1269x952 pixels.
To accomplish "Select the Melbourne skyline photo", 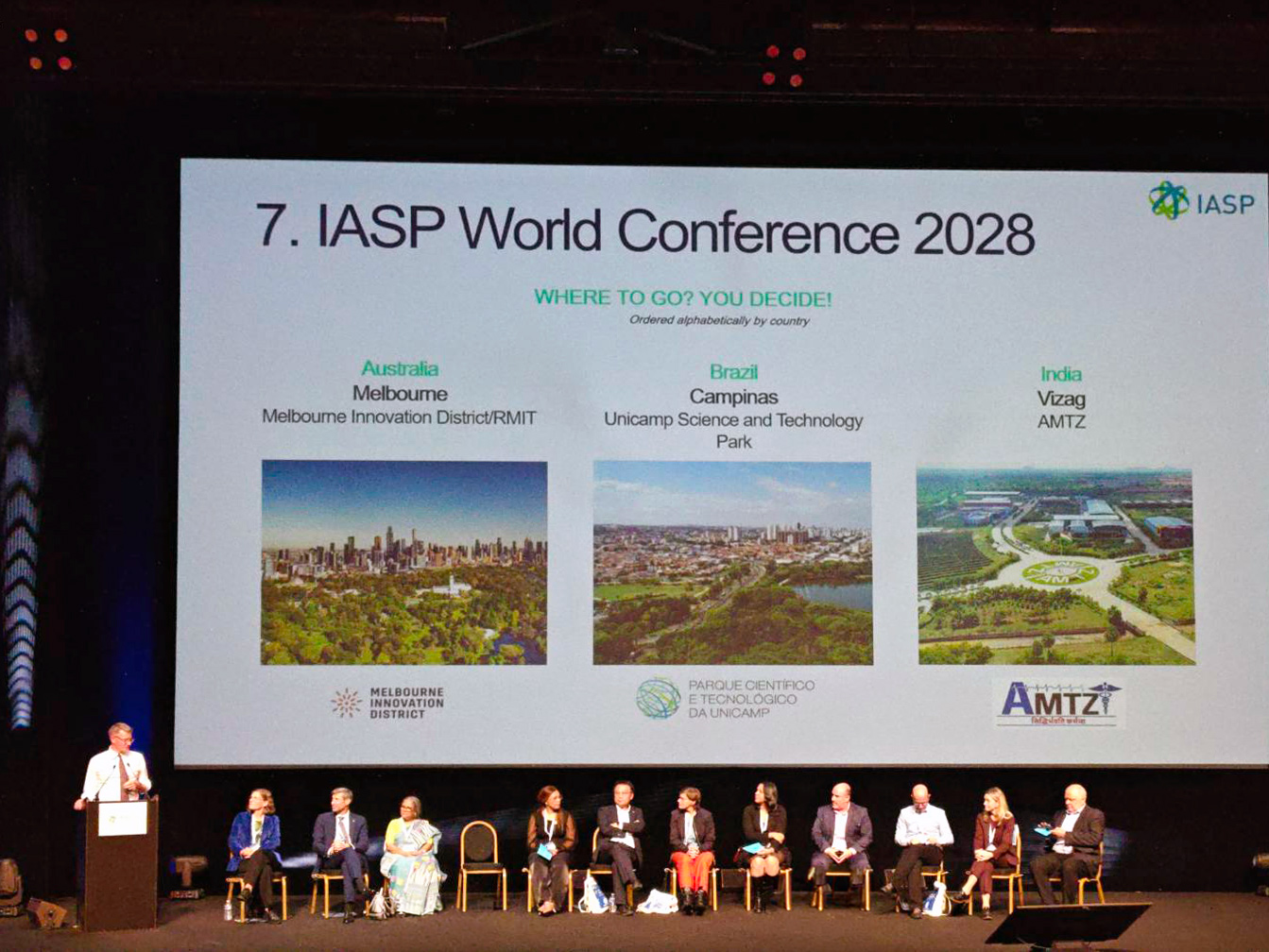I will tap(403, 563).
